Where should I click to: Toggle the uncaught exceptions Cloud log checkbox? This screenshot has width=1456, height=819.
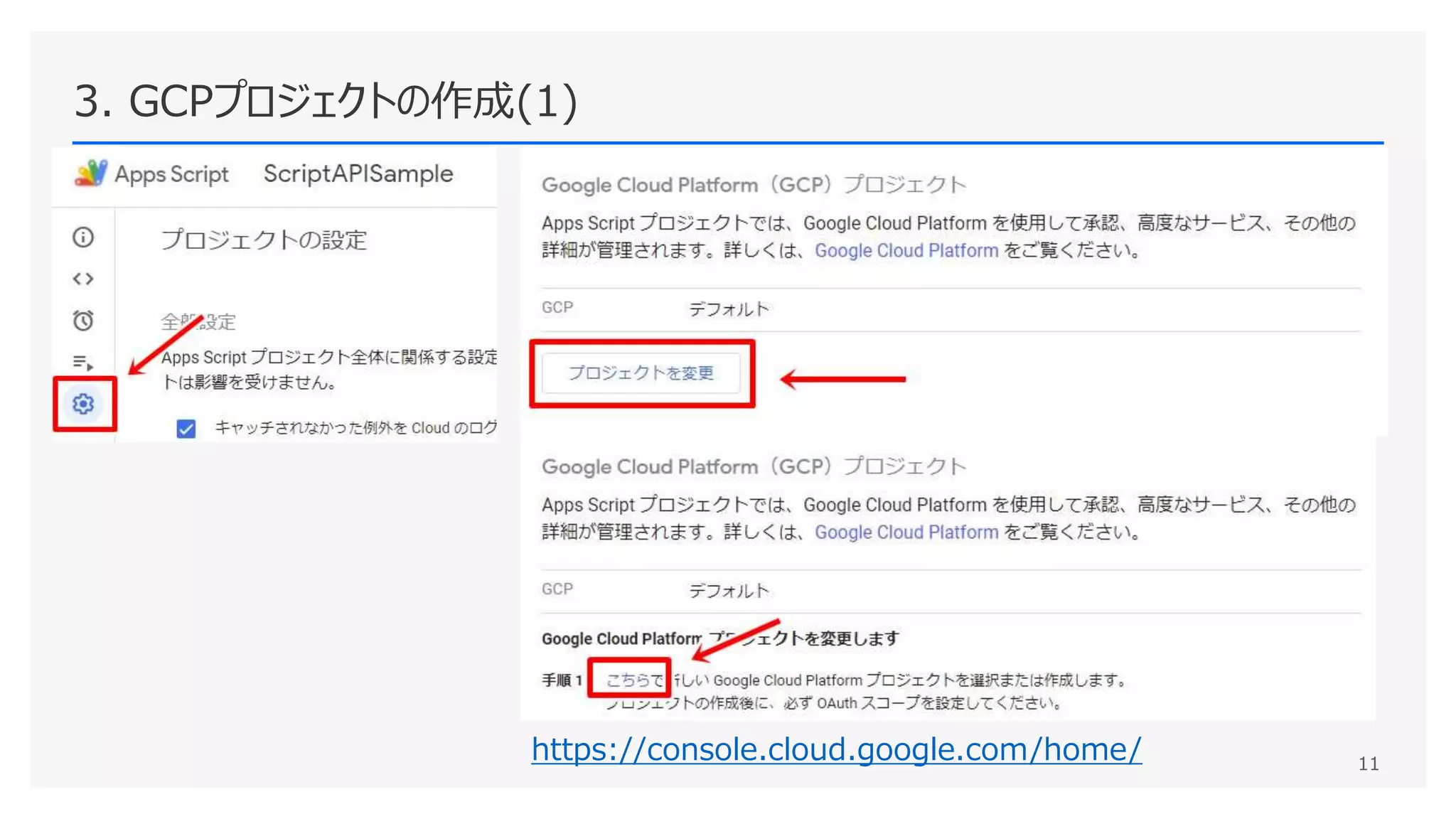pos(186,429)
